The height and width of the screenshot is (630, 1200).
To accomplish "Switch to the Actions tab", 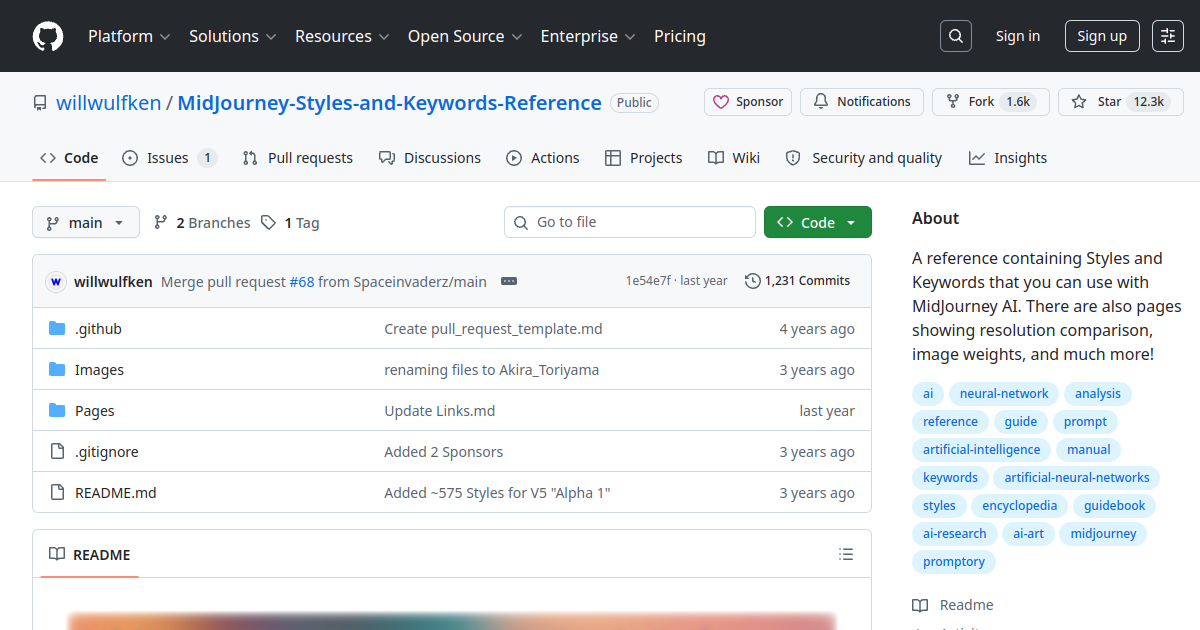I will coord(543,158).
